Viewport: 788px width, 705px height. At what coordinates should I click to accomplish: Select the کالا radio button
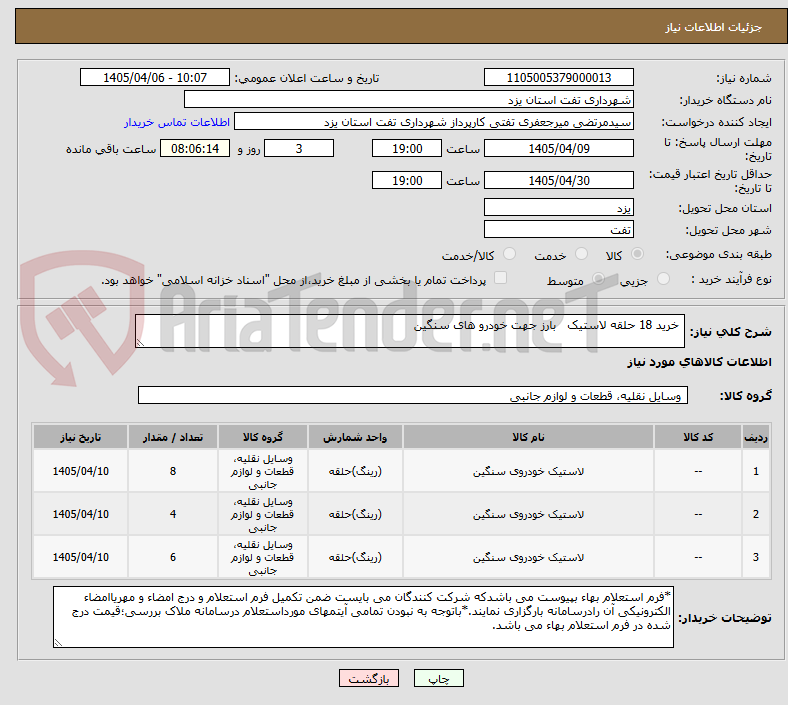637,254
